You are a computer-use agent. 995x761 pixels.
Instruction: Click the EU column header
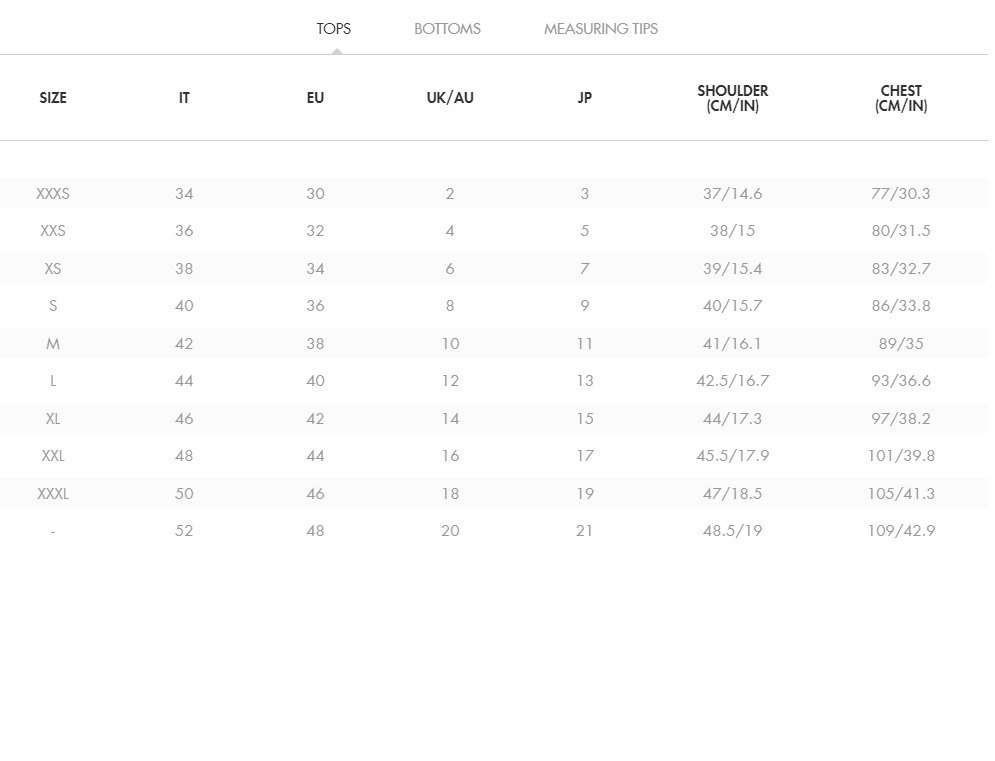[x=315, y=98]
